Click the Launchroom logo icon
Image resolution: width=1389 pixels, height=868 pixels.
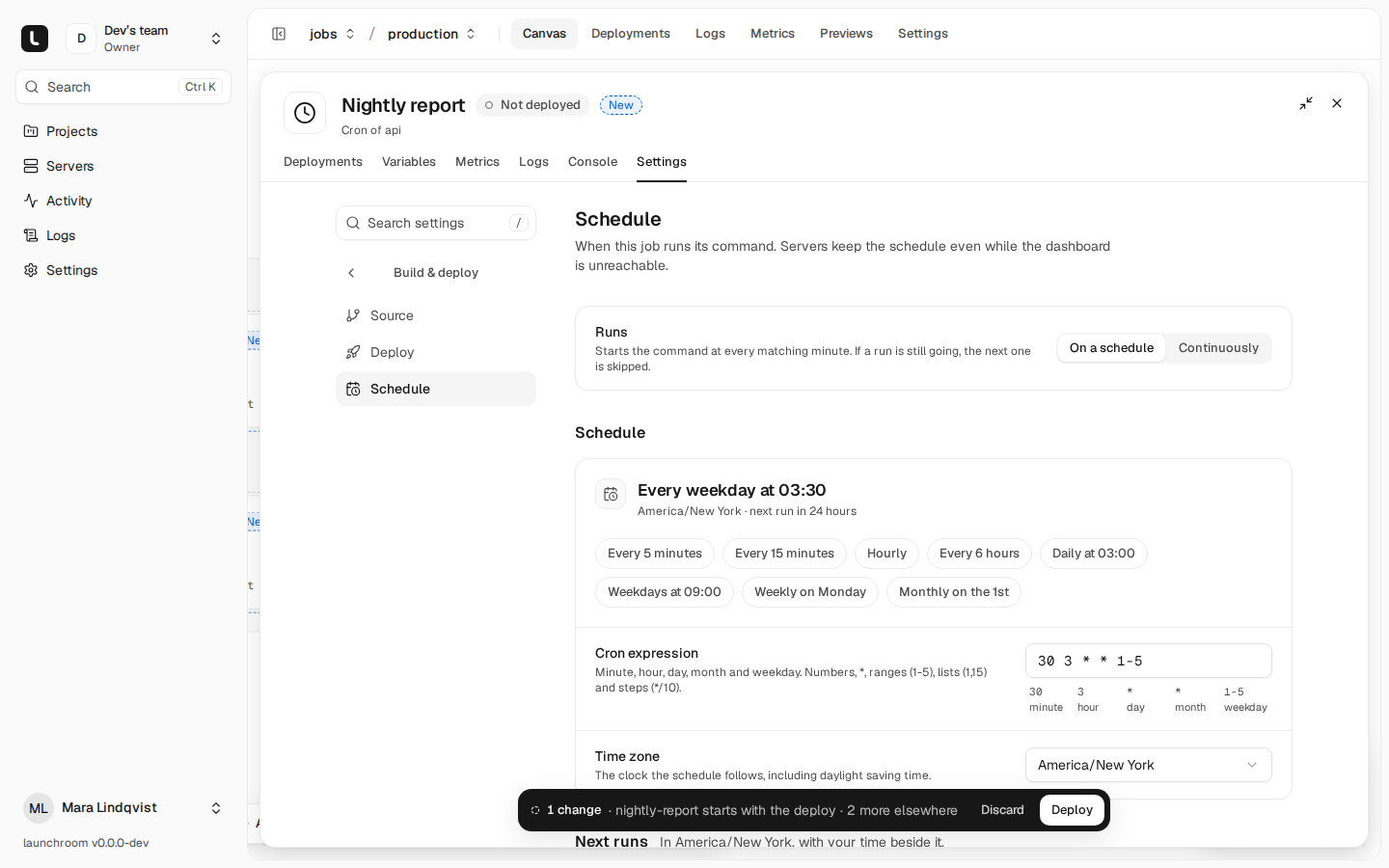click(35, 39)
